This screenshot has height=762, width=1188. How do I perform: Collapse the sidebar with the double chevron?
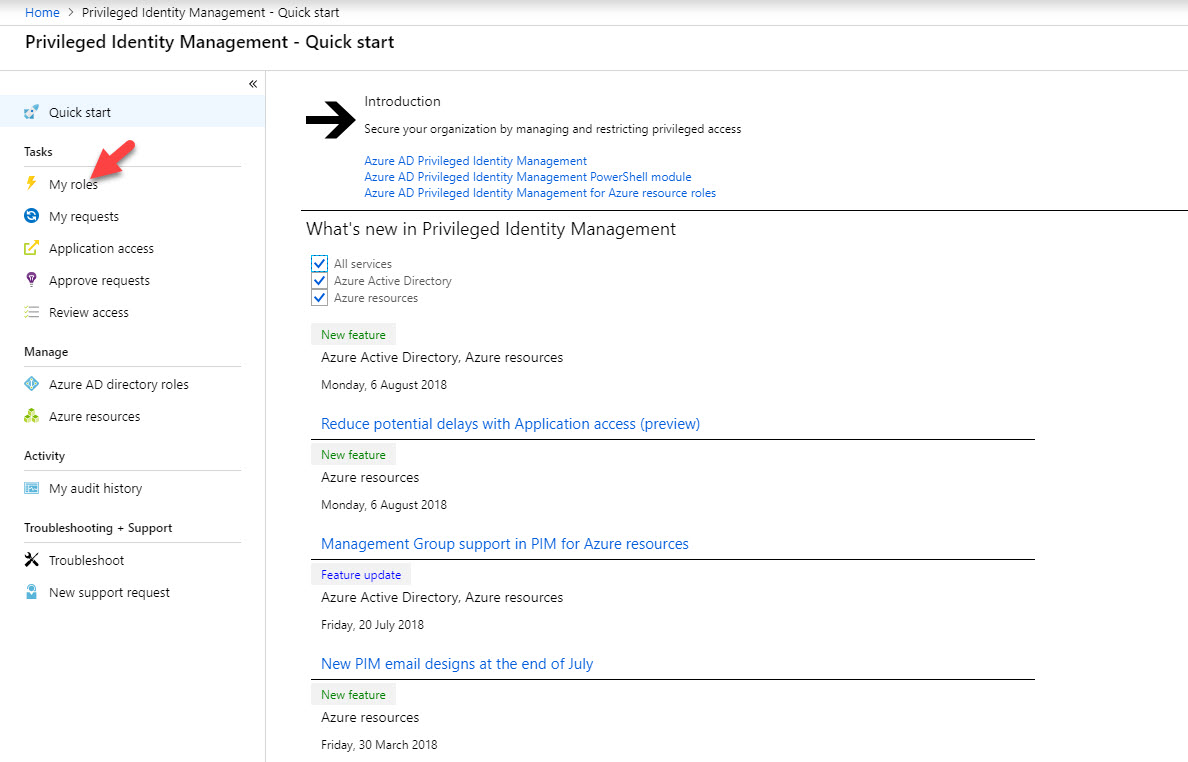(253, 84)
